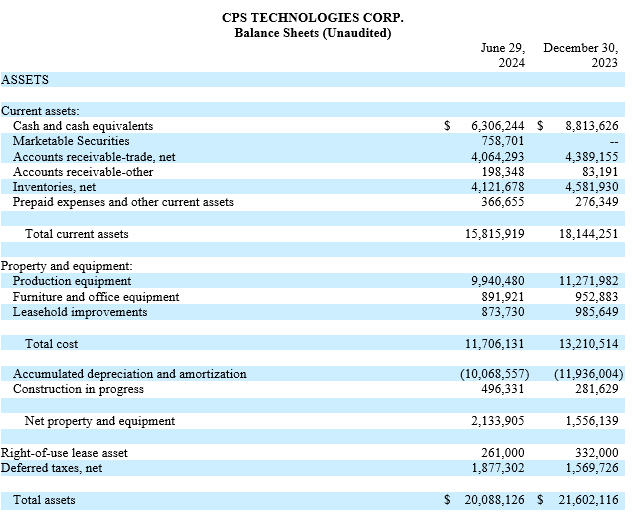The width and height of the screenshot is (633, 515).
Task: Click construction in progress value 281,629
Action: coord(597,389)
